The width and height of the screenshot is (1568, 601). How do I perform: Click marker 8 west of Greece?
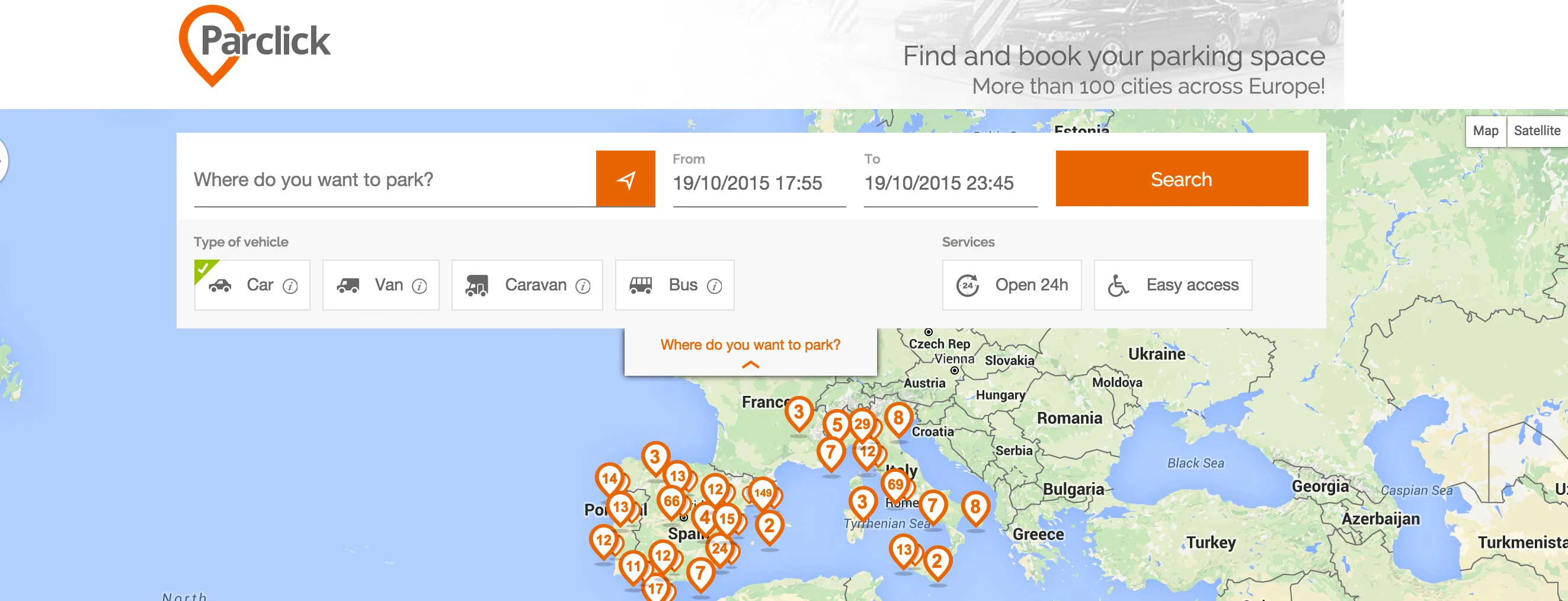976,507
